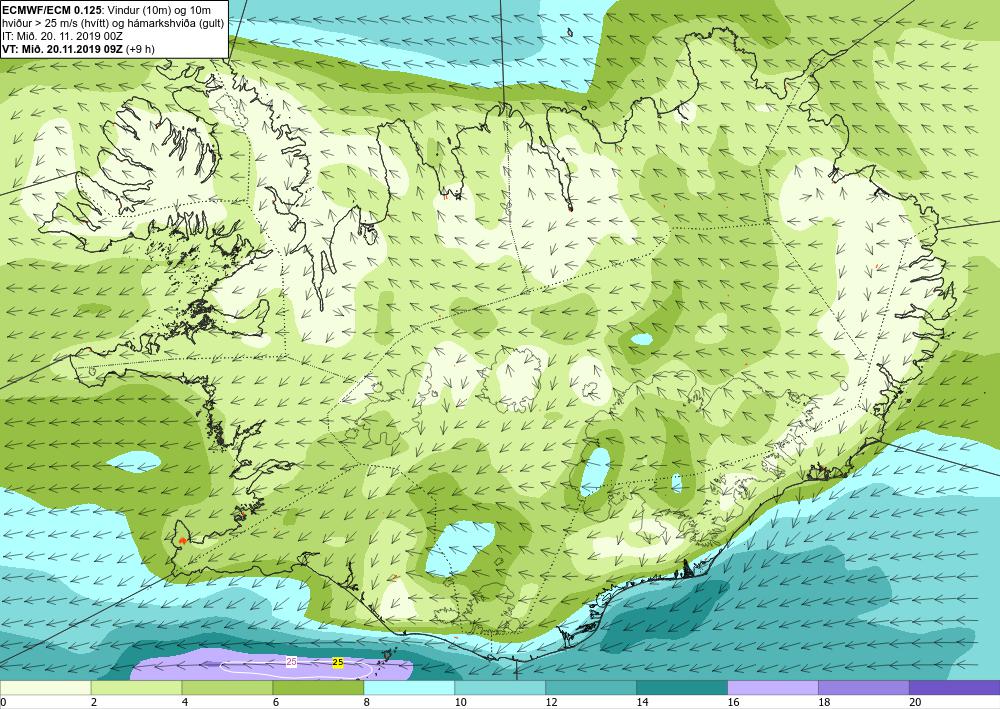Click the '10' label on the wind scale
The height and width of the screenshot is (709, 1000).
(460, 703)
